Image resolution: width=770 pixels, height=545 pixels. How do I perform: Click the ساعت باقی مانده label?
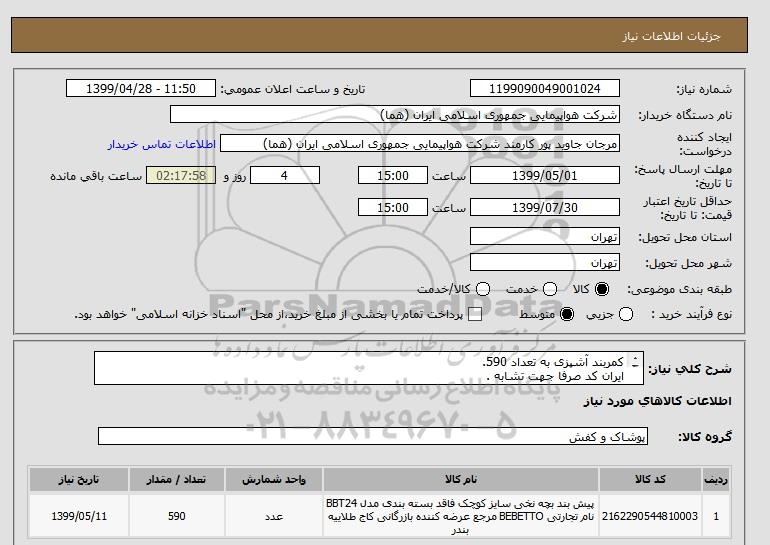(x=96, y=176)
